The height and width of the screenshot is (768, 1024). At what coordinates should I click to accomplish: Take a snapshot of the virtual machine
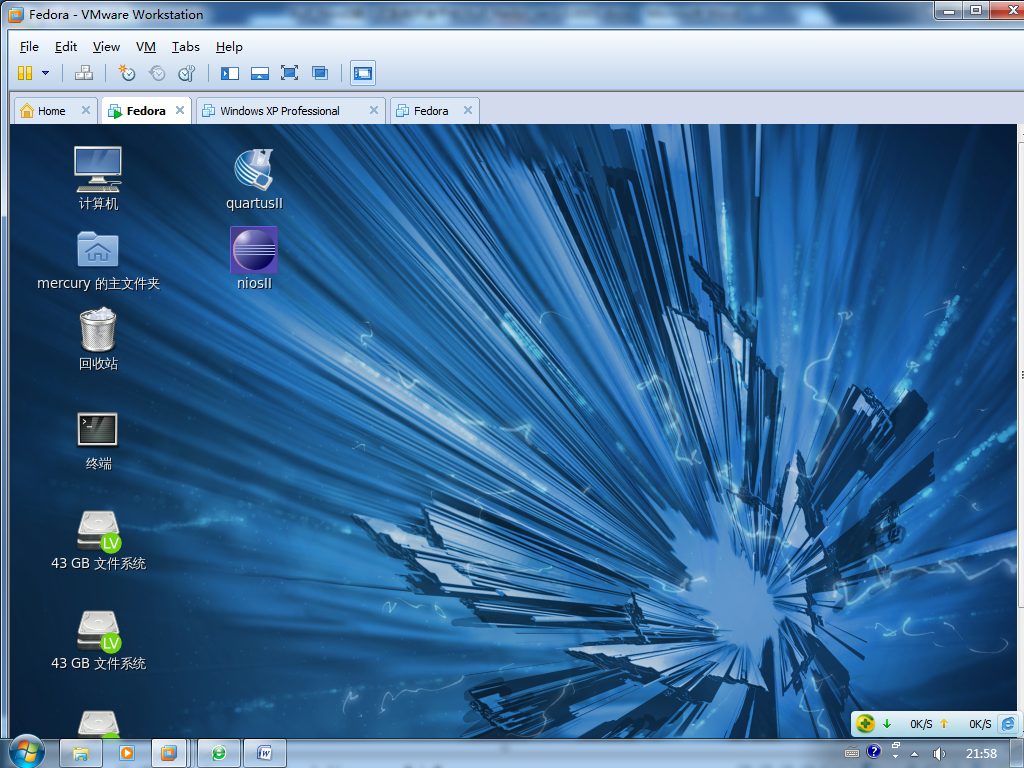pos(127,73)
